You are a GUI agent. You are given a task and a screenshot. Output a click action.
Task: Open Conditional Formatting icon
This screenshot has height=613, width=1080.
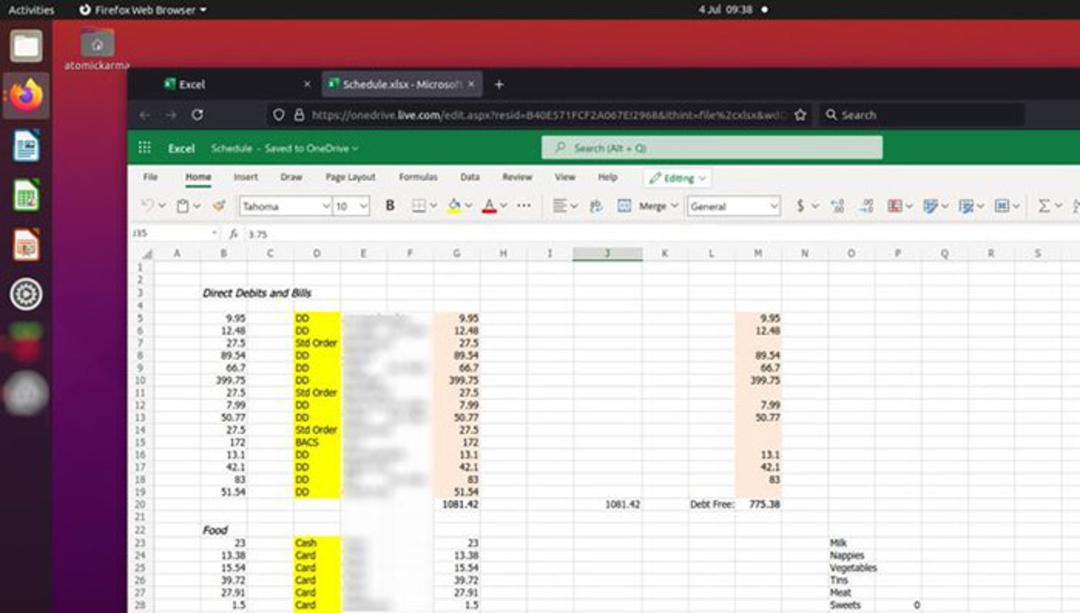[x=895, y=205]
